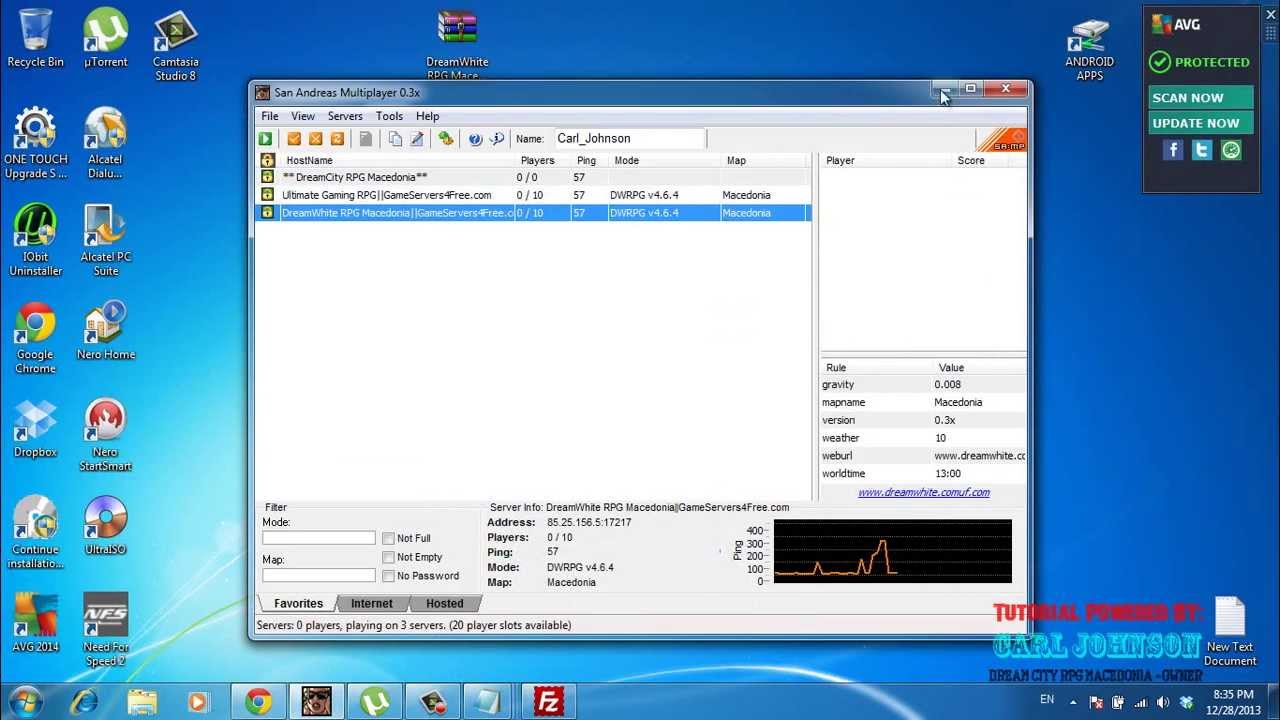Click the Name field containing Carl_Johnson
Screen dimensions: 1280x720
(629, 139)
